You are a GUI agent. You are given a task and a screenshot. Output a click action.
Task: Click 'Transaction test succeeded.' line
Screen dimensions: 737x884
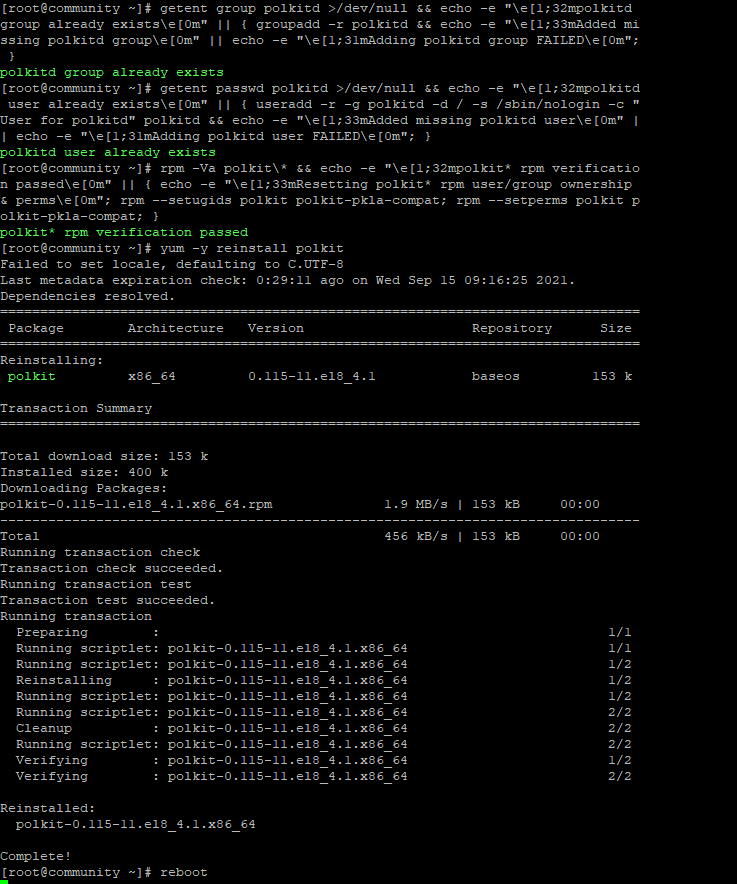click(108, 600)
